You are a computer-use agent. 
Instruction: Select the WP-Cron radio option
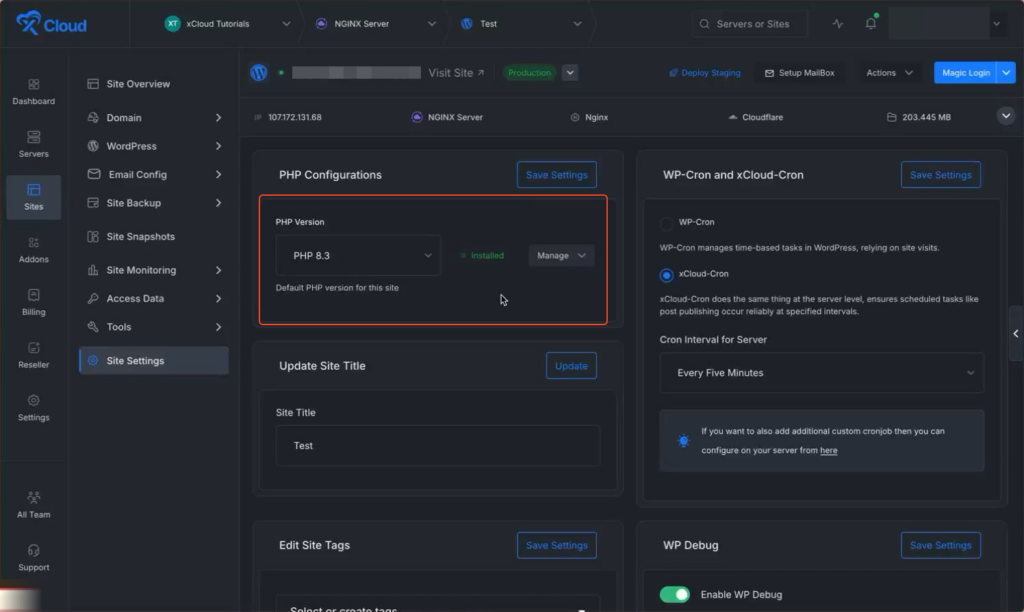(667, 223)
